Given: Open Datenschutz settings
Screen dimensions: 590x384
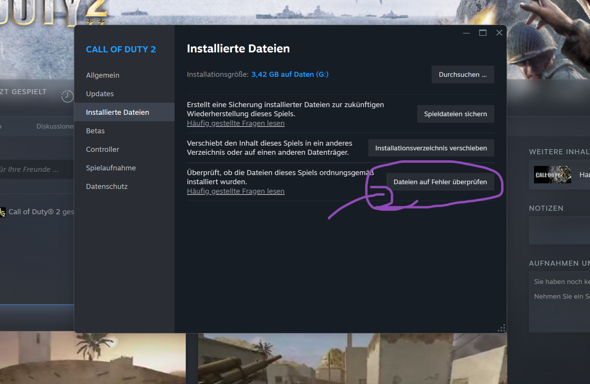Looking at the screenshot, I should (x=106, y=186).
